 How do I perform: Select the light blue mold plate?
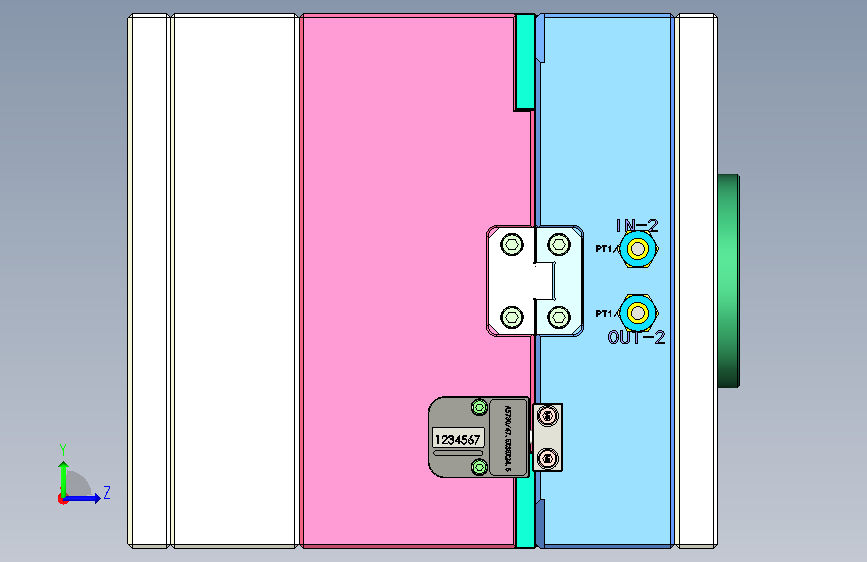605,138
